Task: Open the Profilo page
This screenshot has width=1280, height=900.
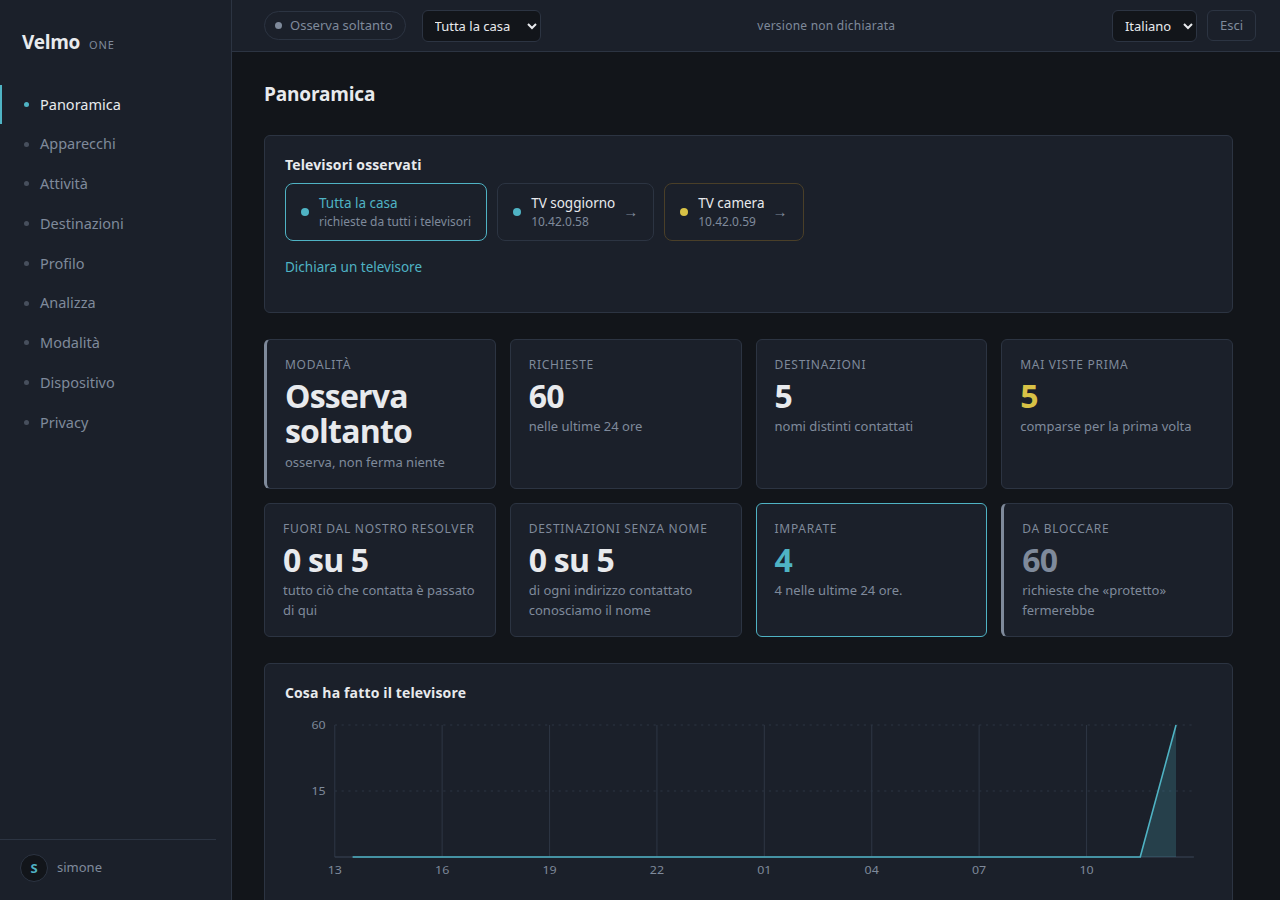Action: (116, 264)
